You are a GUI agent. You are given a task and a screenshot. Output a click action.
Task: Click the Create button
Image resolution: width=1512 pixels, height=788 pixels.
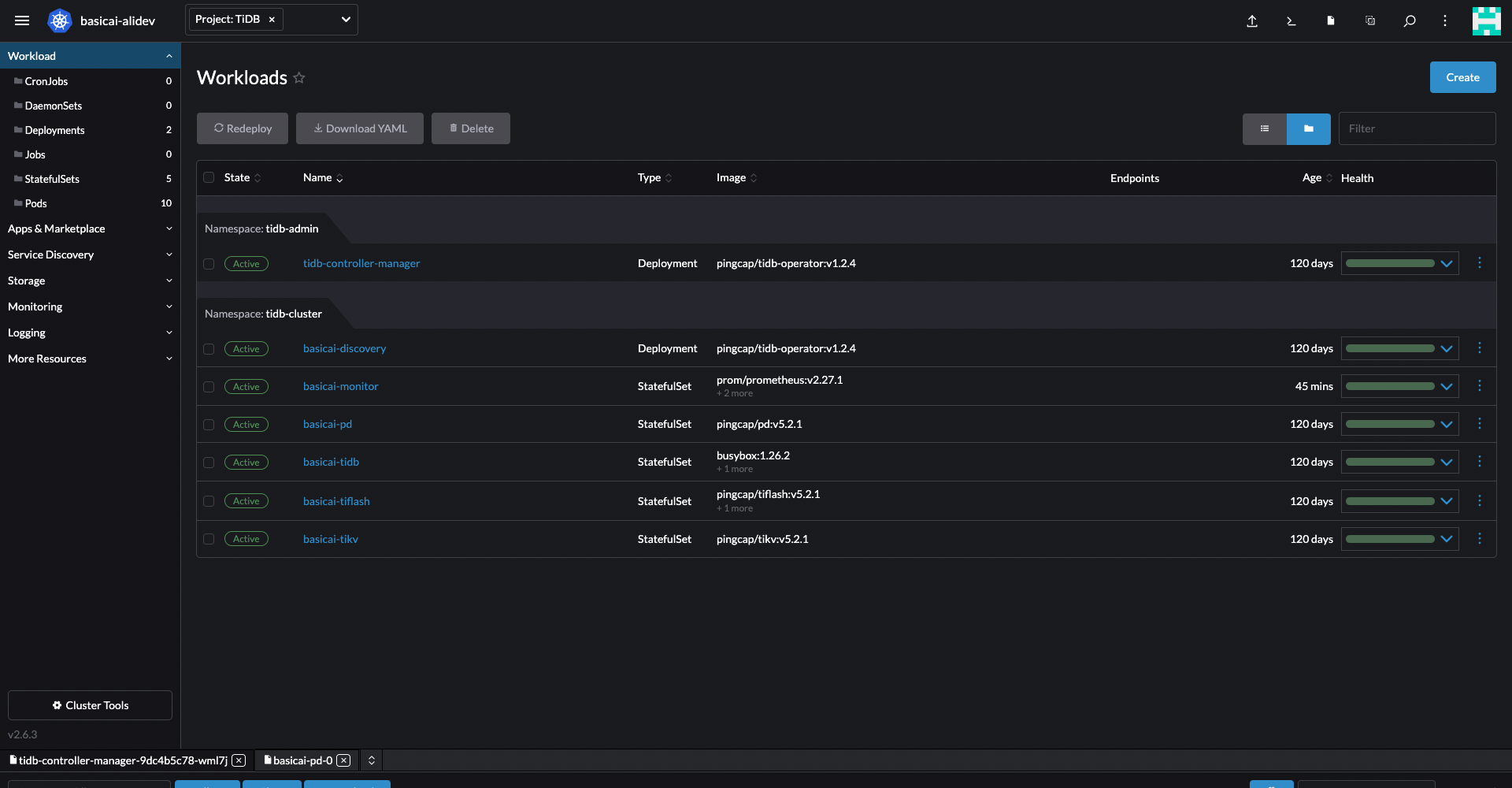coord(1462,77)
